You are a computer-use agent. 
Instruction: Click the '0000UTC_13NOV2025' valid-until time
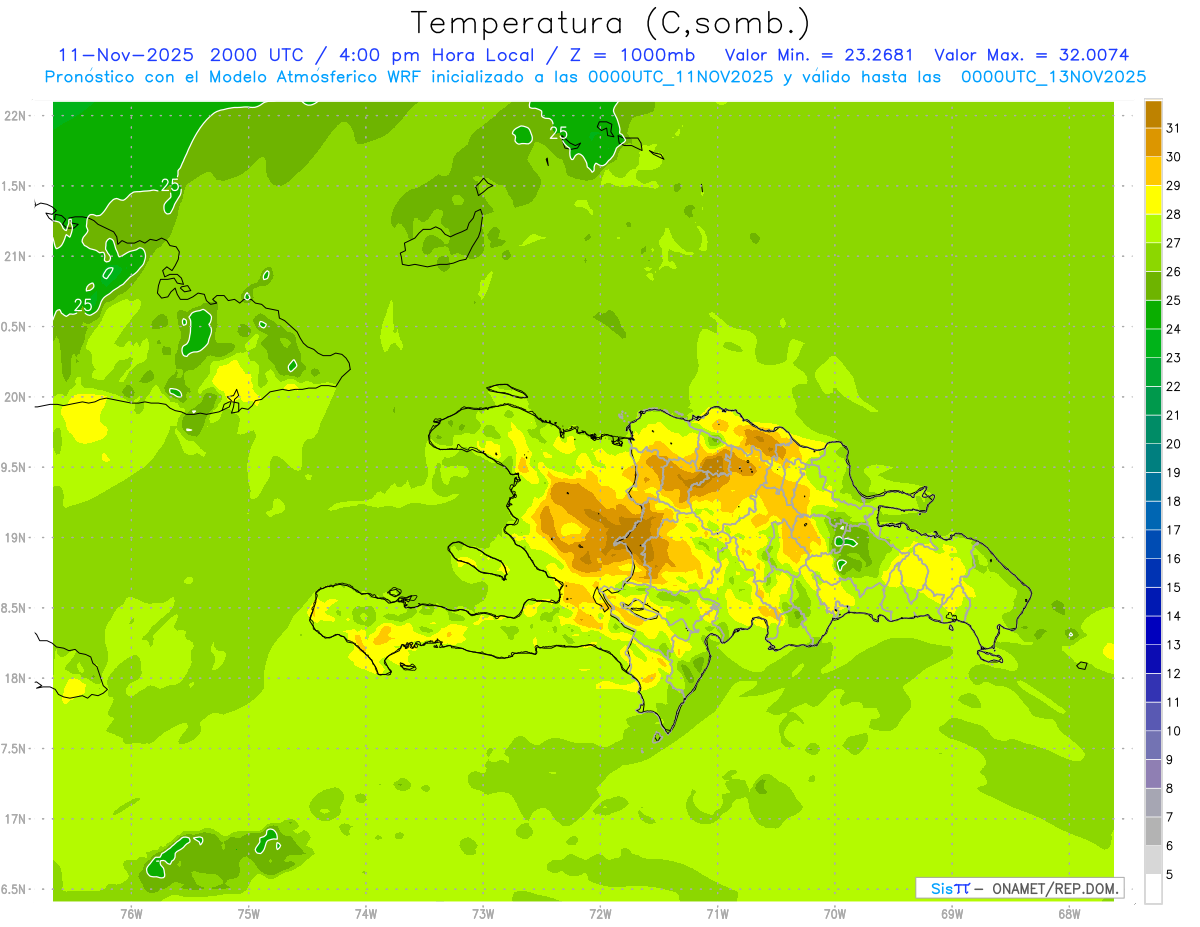coord(1053,77)
